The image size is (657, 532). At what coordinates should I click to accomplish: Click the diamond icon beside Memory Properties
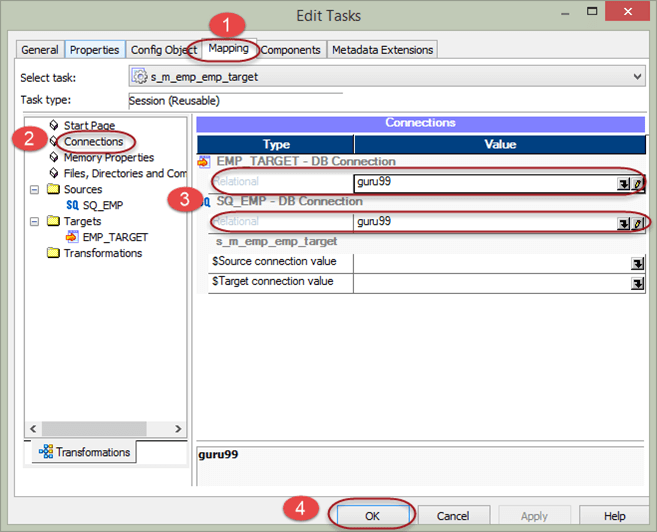point(54,158)
